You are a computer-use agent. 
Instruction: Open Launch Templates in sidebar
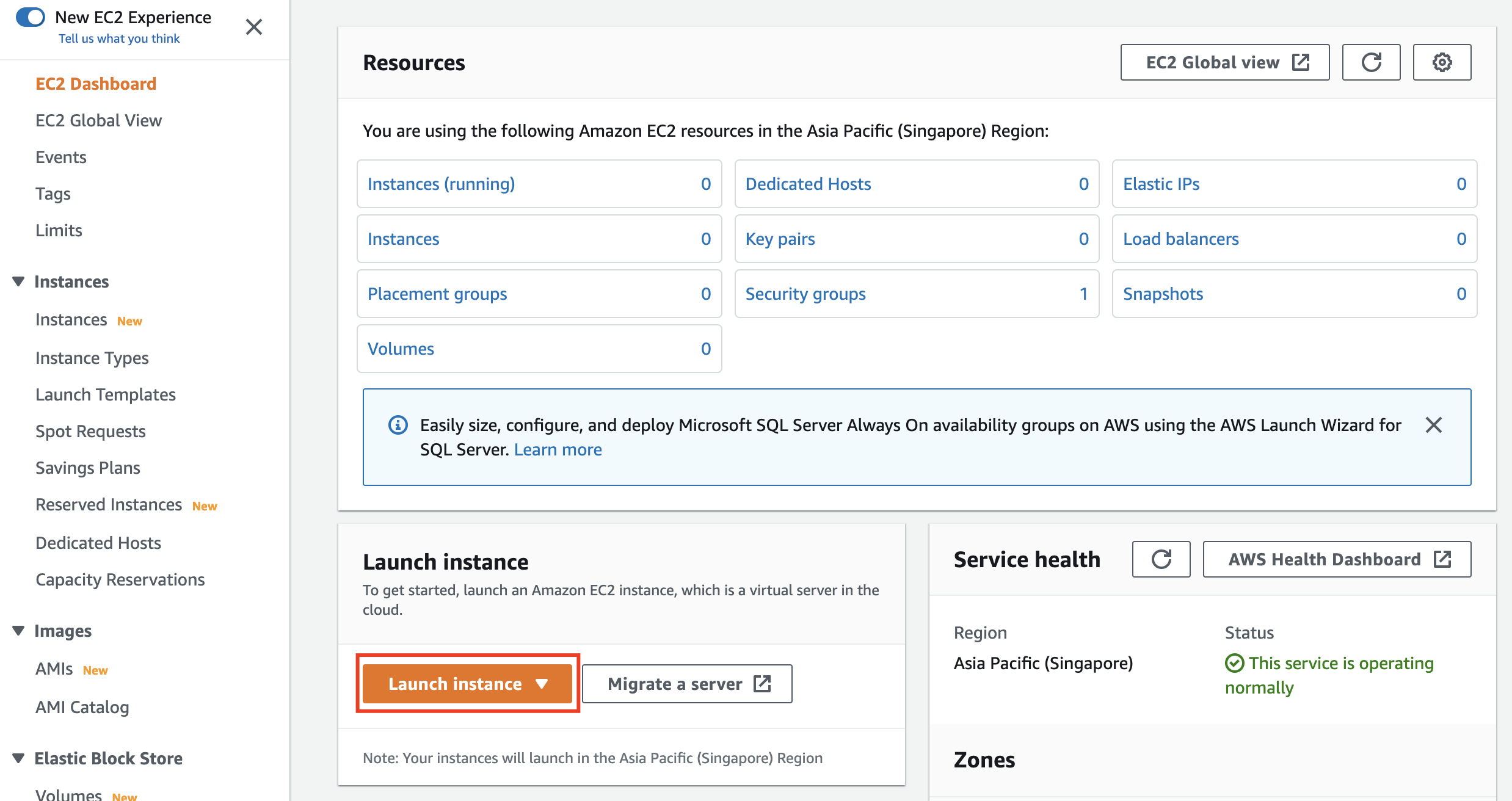106,394
